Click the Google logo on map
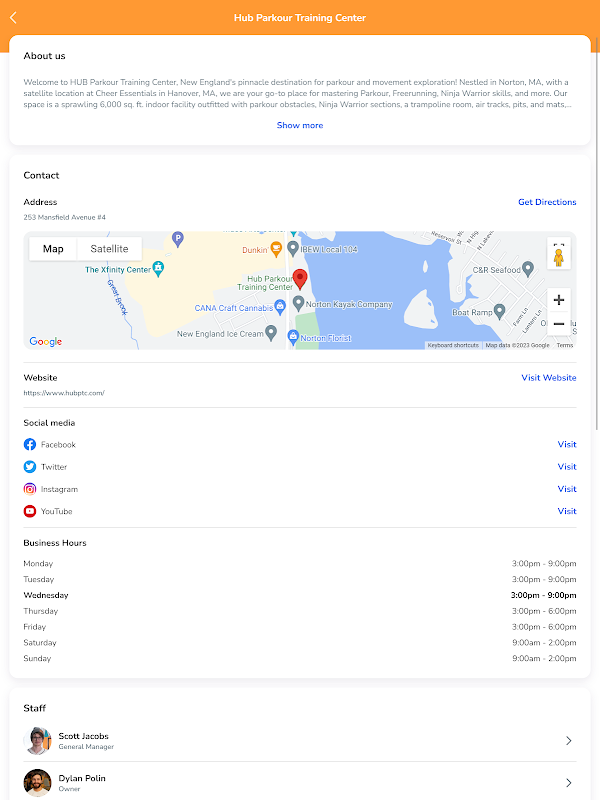Screen dimensions: 600x800 click(x=45, y=341)
